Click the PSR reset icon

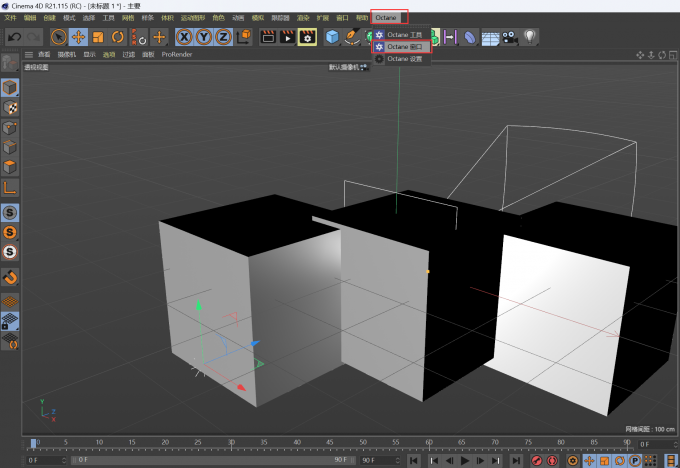pyautogui.click(x=138, y=37)
